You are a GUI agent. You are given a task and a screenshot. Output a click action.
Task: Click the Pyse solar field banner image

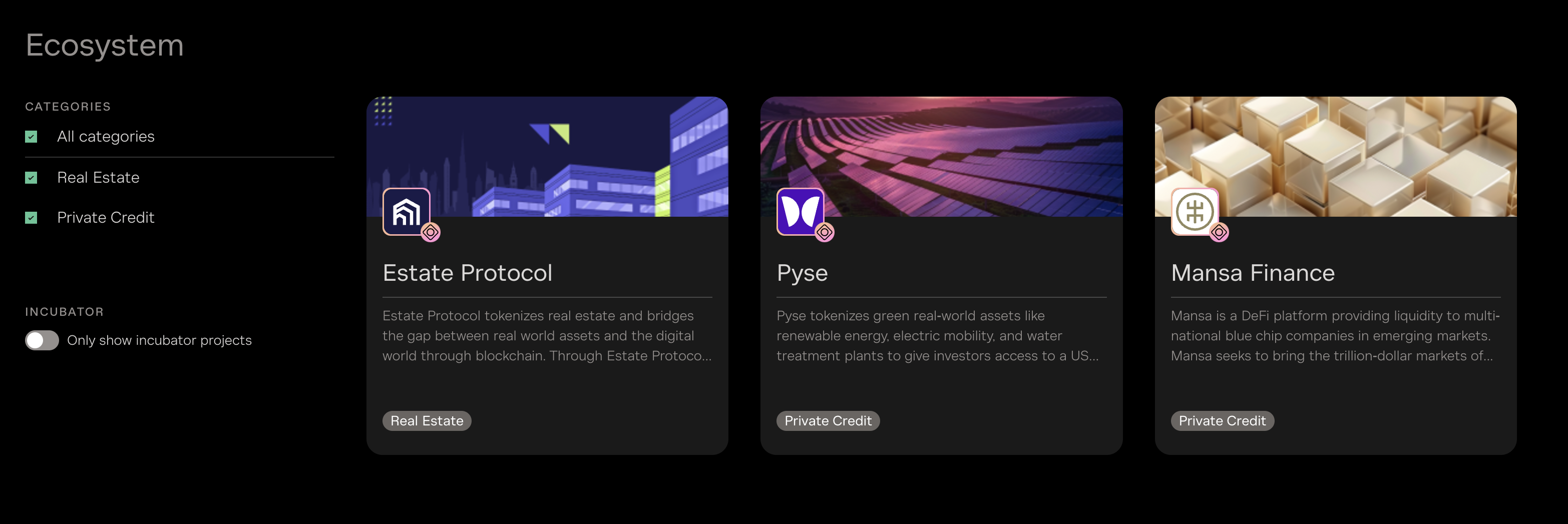941,157
